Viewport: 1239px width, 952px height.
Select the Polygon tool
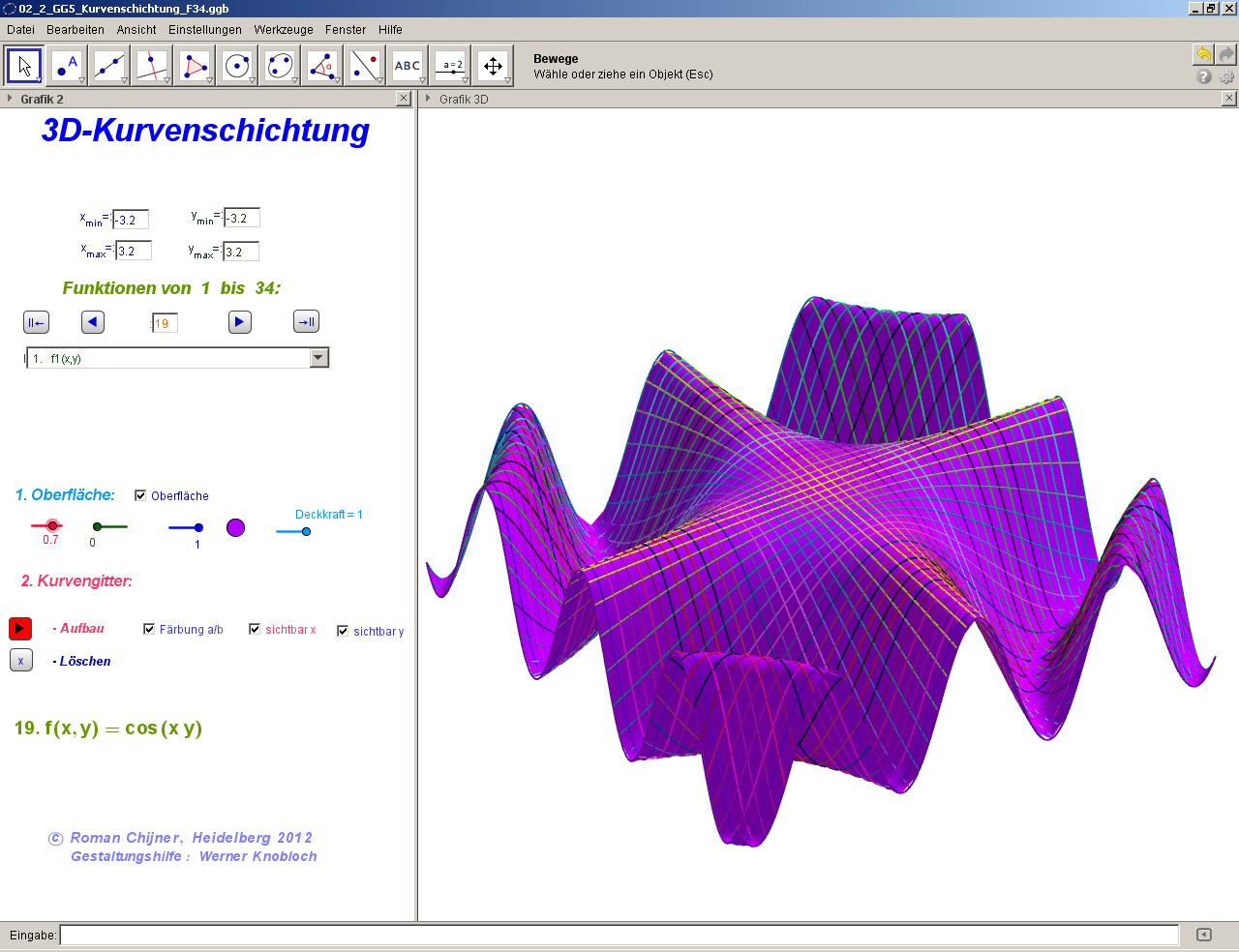pyautogui.click(x=195, y=66)
